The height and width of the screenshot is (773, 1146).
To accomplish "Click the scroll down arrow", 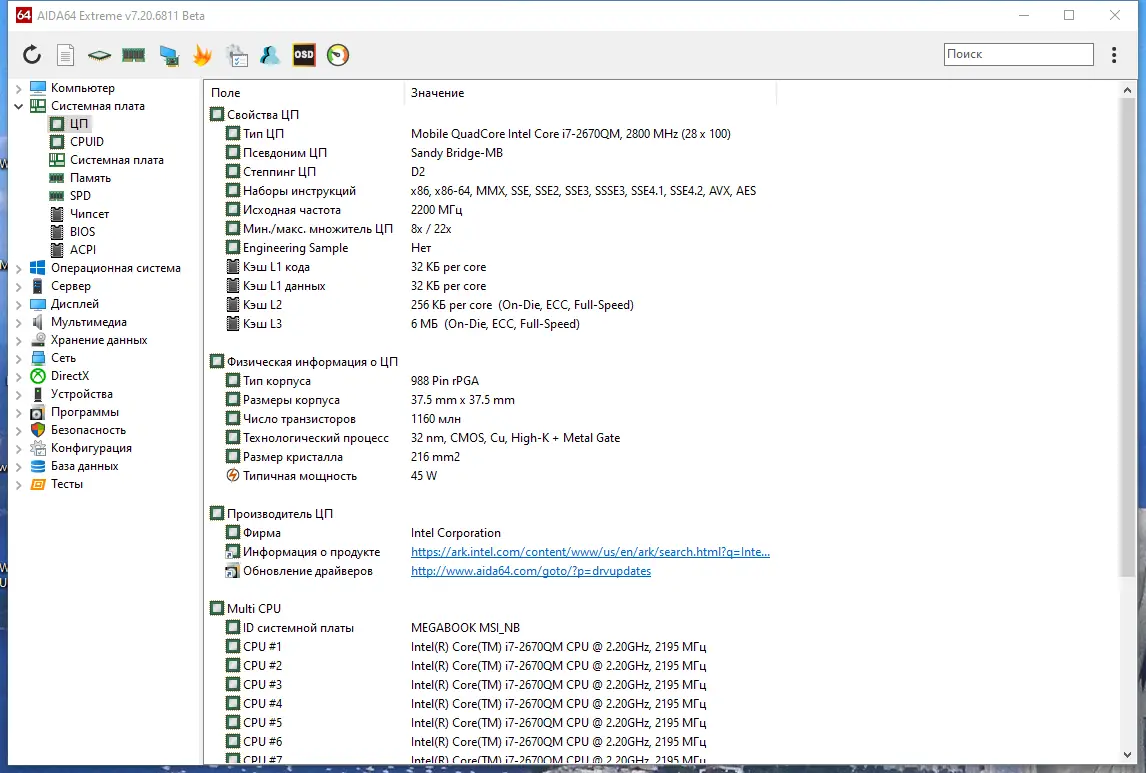I will tap(1127, 755).
